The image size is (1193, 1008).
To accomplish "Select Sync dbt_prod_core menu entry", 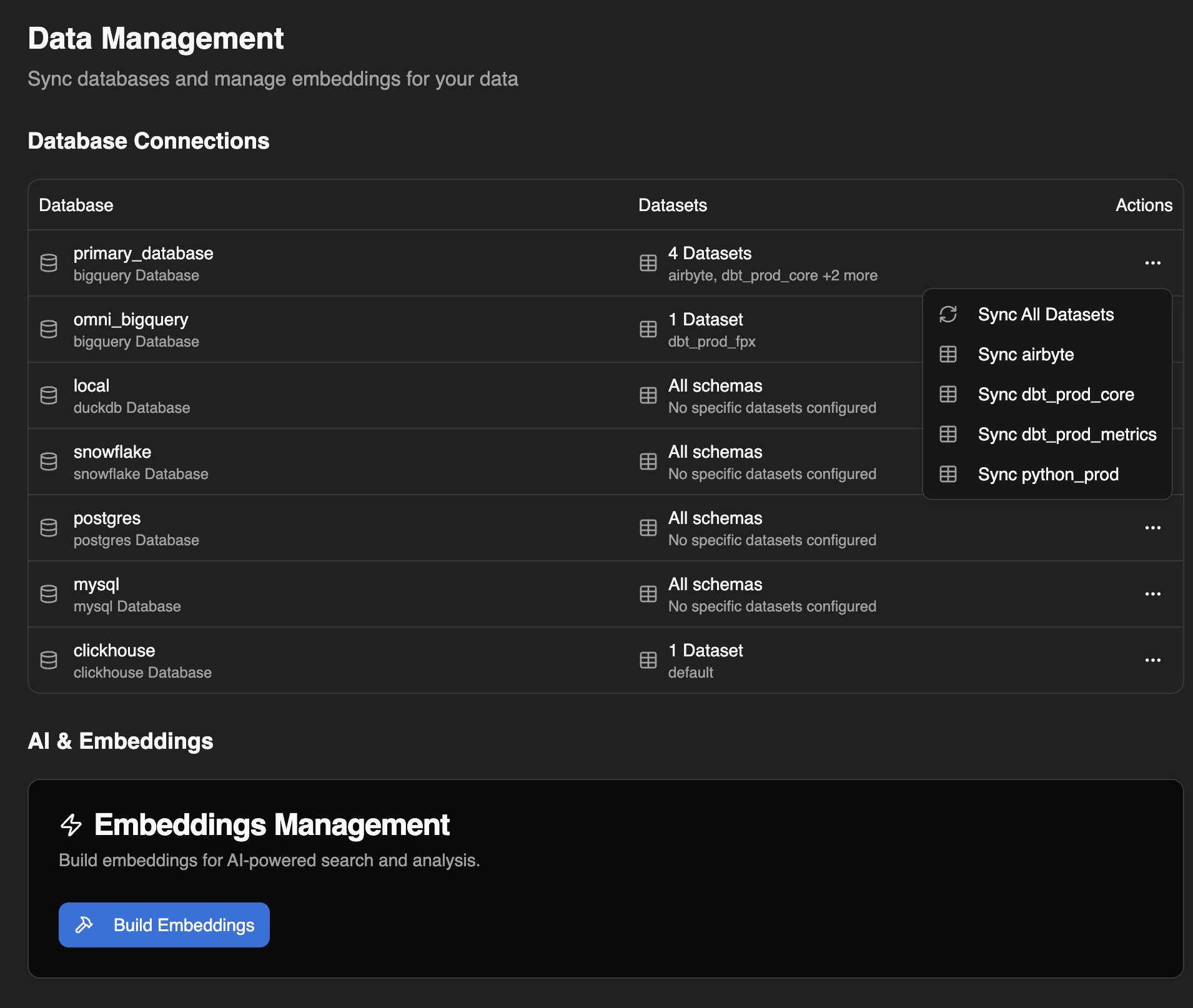I will pyautogui.click(x=1047, y=394).
